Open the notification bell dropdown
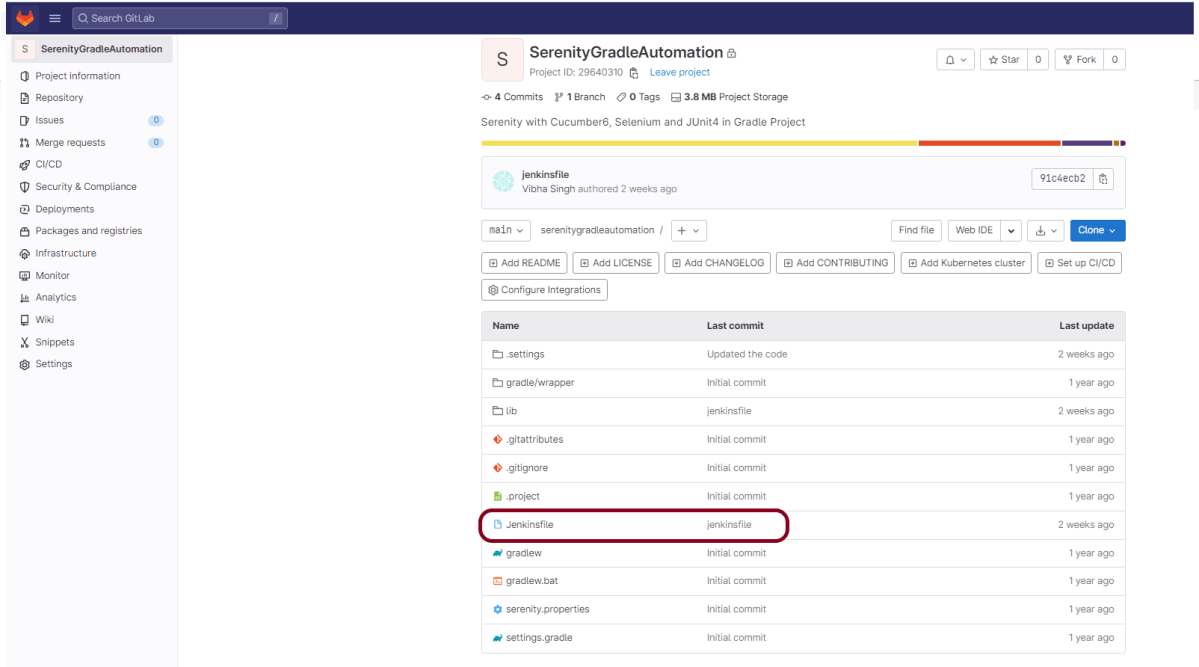 click(955, 60)
